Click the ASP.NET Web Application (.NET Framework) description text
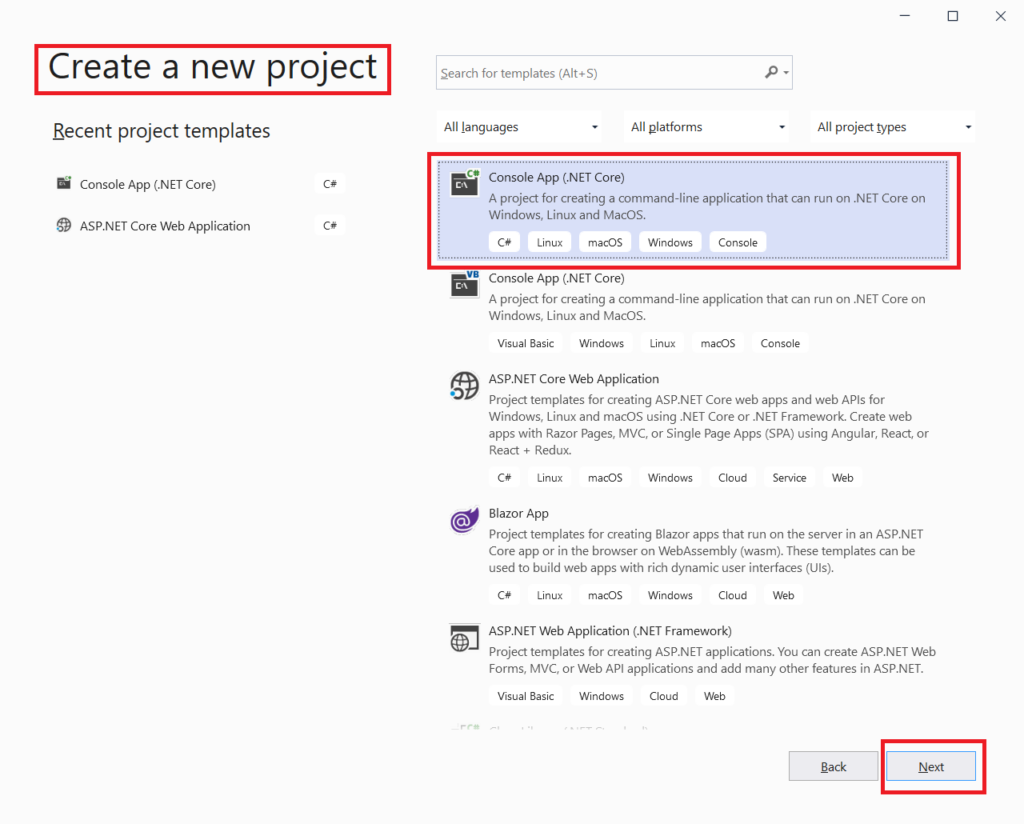The width and height of the screenshot is (1024, 824). point(712,659)
